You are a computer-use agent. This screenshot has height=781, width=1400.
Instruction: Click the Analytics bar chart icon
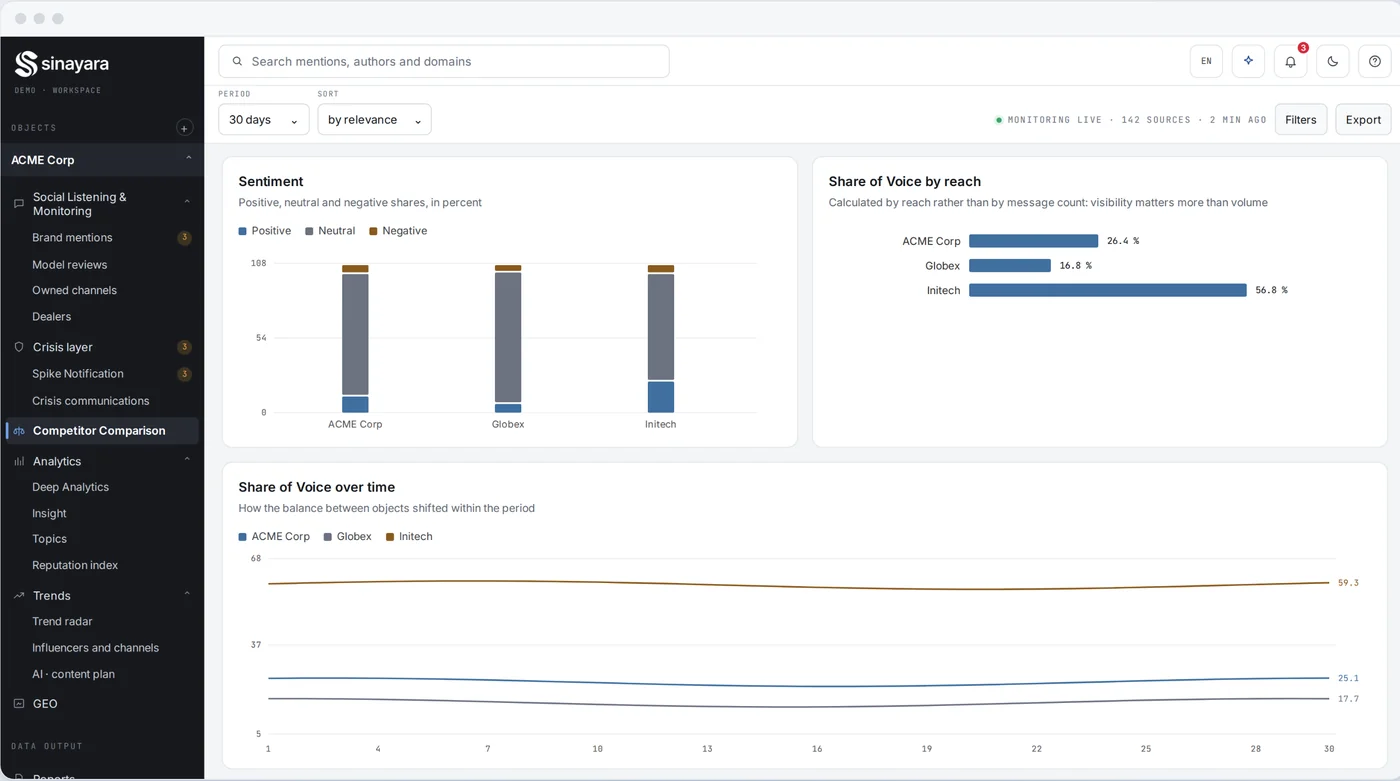pyautogui.click(x=18, y=461)
